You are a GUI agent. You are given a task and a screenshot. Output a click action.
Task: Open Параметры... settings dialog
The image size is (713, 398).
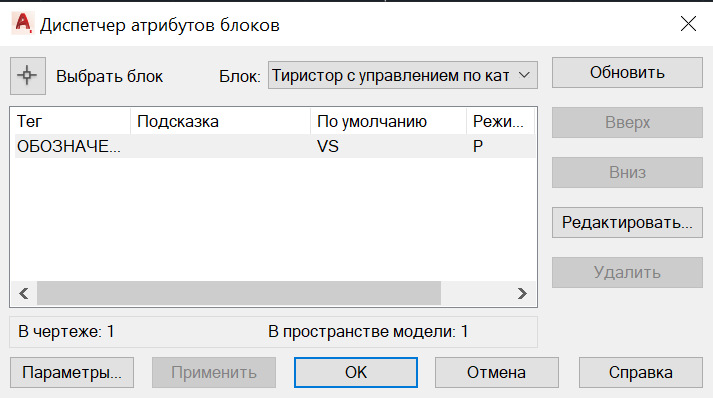pyautogui.click(x=72, y=373)
